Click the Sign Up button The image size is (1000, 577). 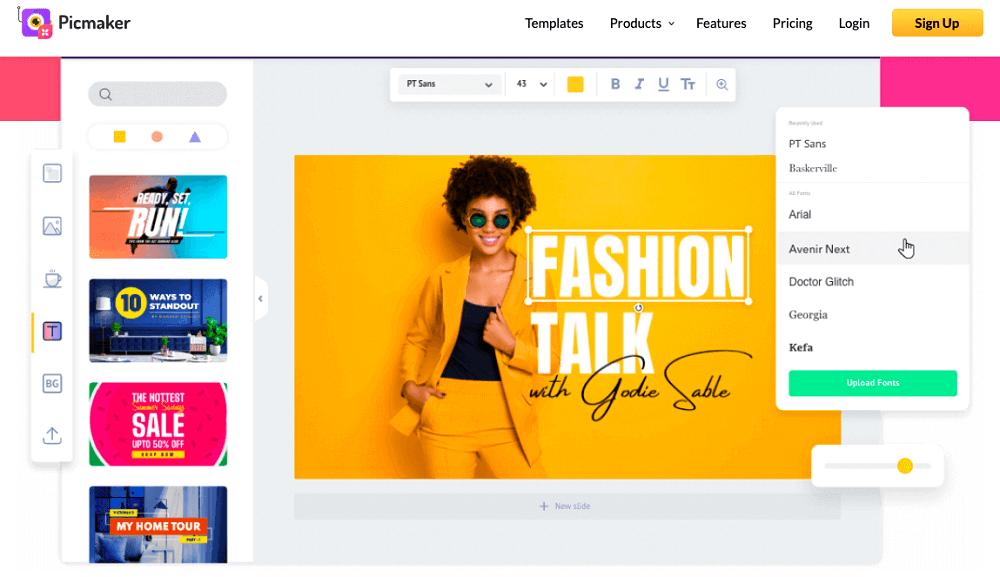coord(937,23)
